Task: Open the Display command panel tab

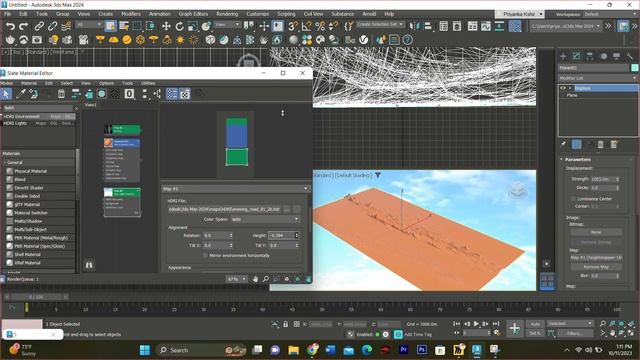Action: [x=616, y=56]
